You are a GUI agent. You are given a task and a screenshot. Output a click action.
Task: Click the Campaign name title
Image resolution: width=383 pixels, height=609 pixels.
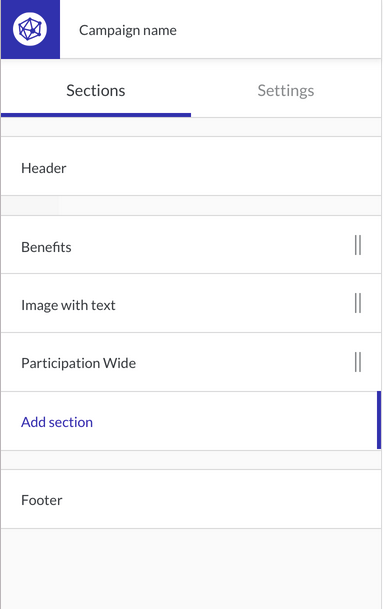click(128, 30)
